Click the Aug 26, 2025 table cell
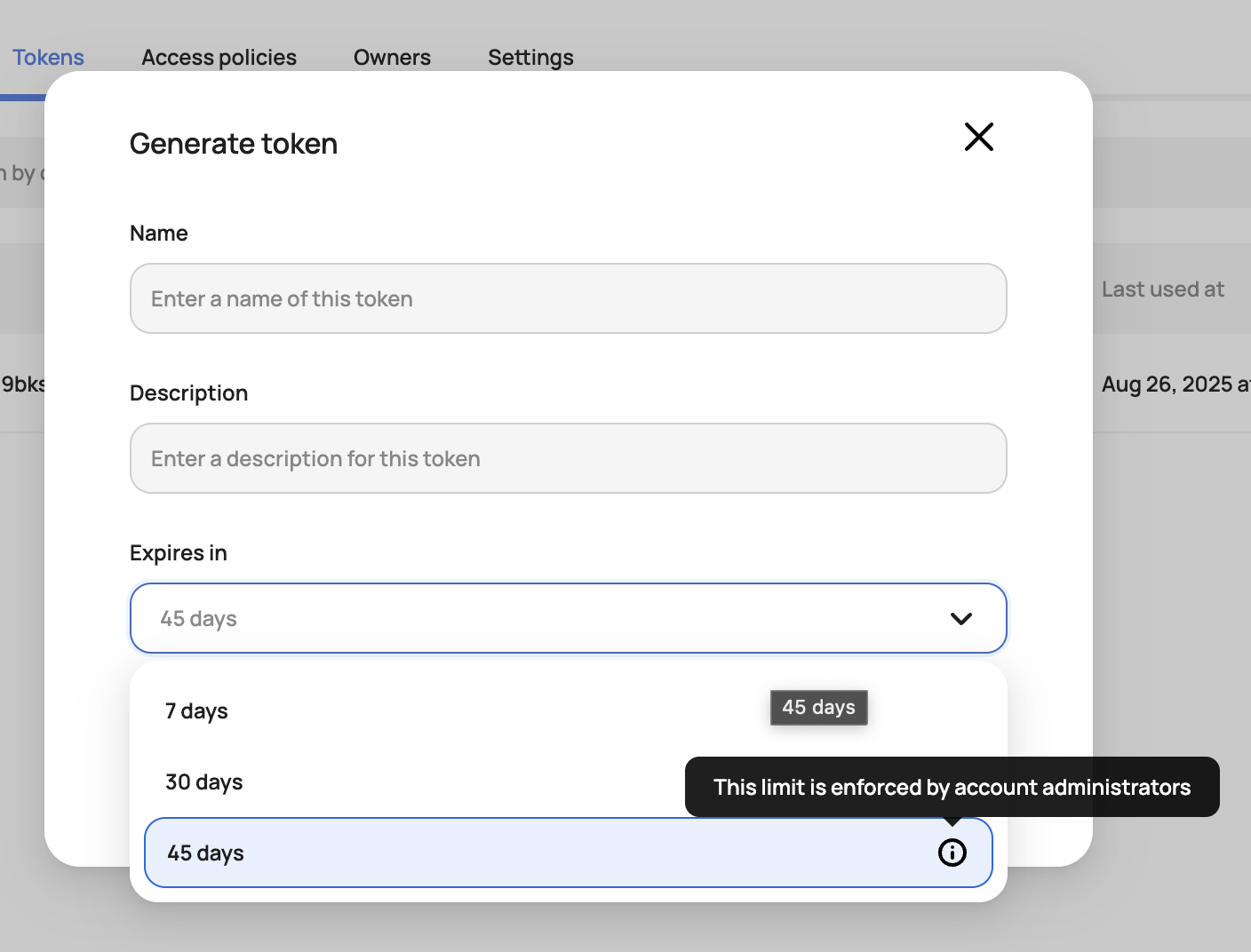 1175,385
